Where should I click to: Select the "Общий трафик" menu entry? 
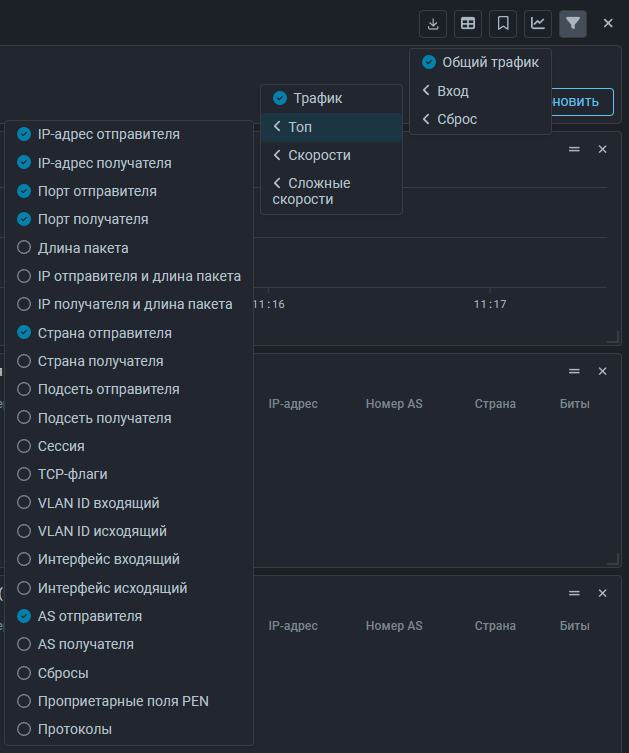point(488,62)
